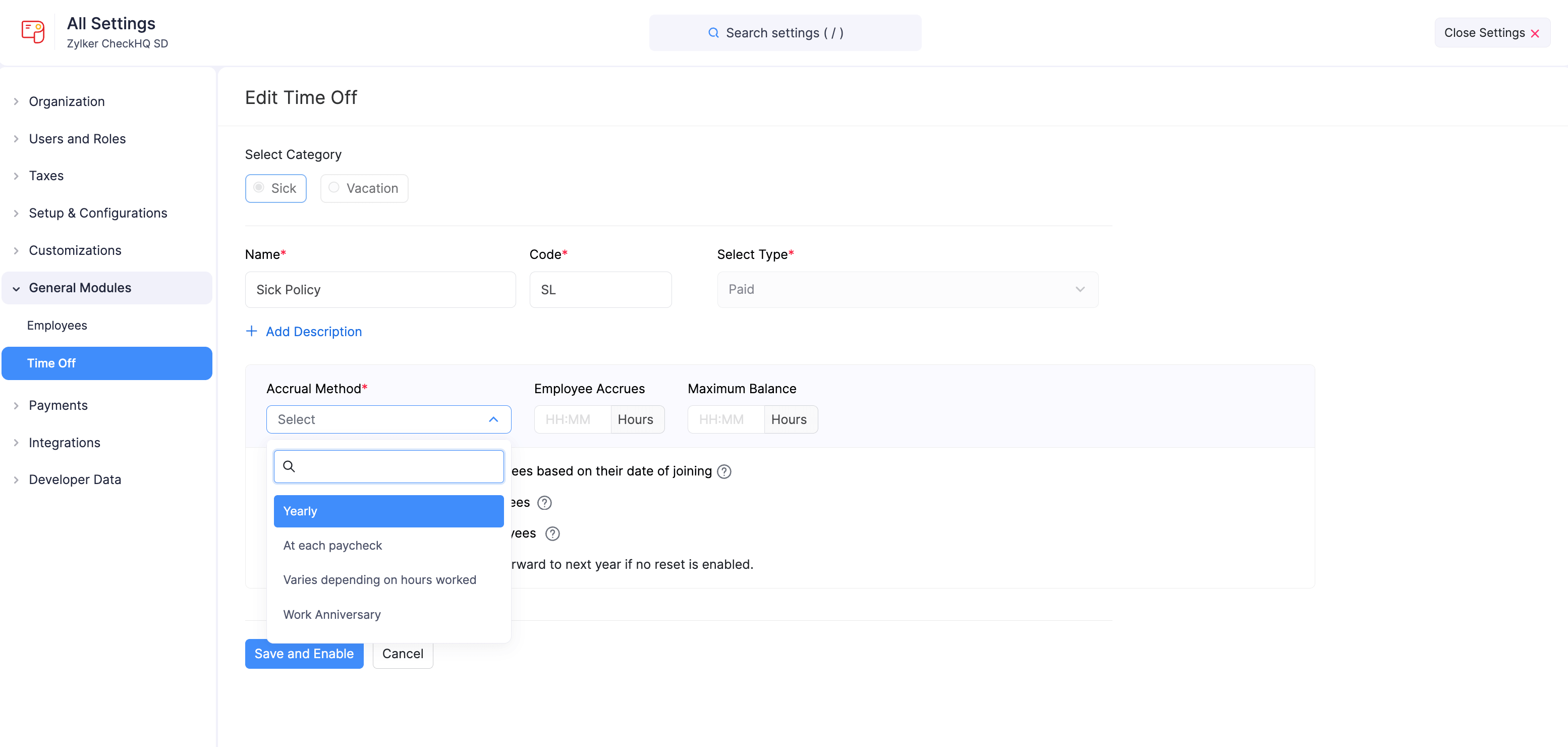Expand the Taxes section chevron
Image resolution: width=1568 pixels, height=747 pixels.
click(x=17, y=176)
